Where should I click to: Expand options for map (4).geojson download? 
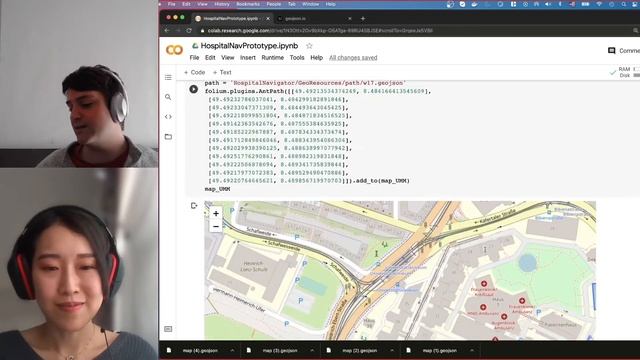click(232, 350)
